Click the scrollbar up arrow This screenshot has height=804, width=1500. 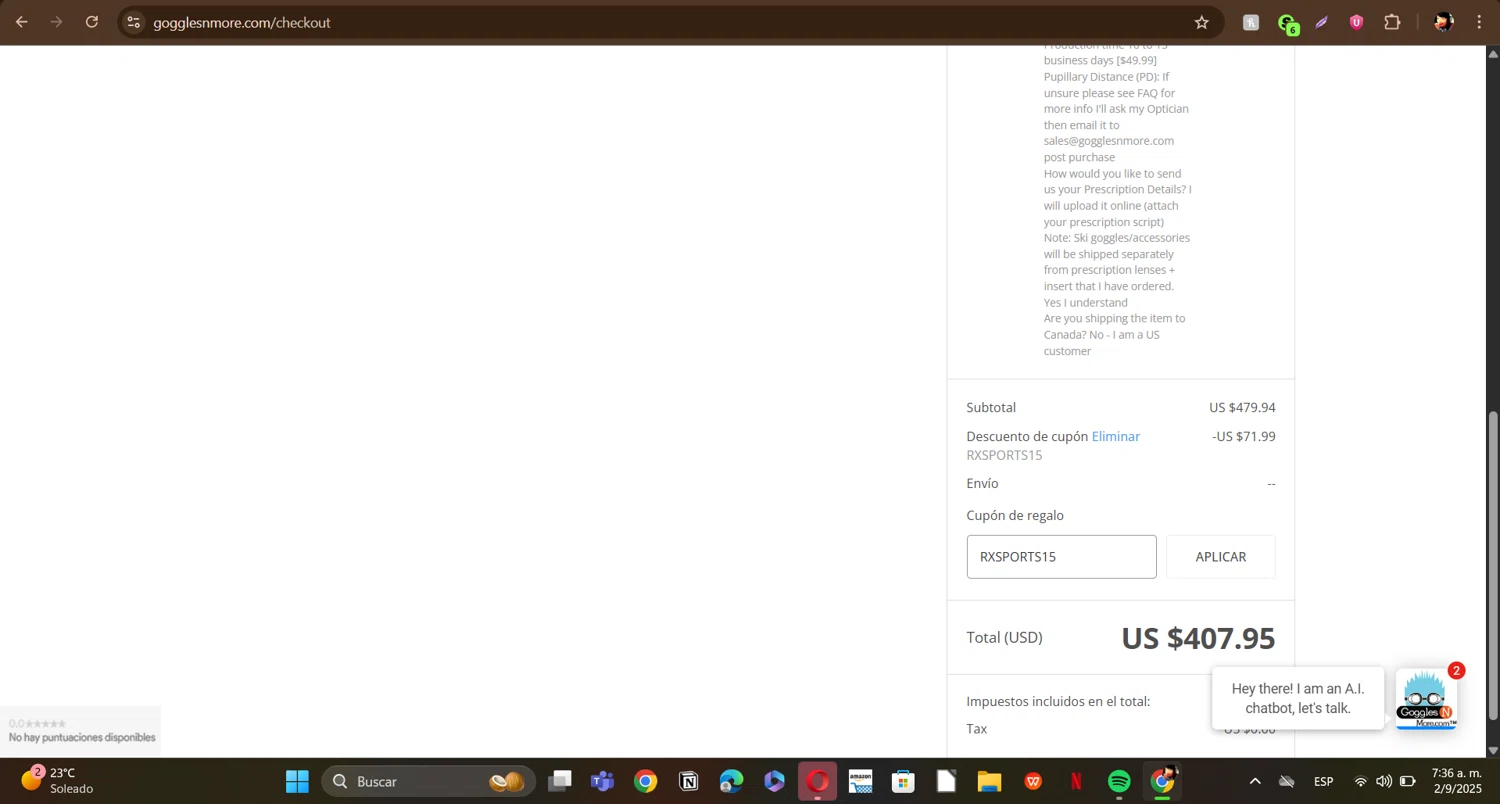click(1493, 52)
